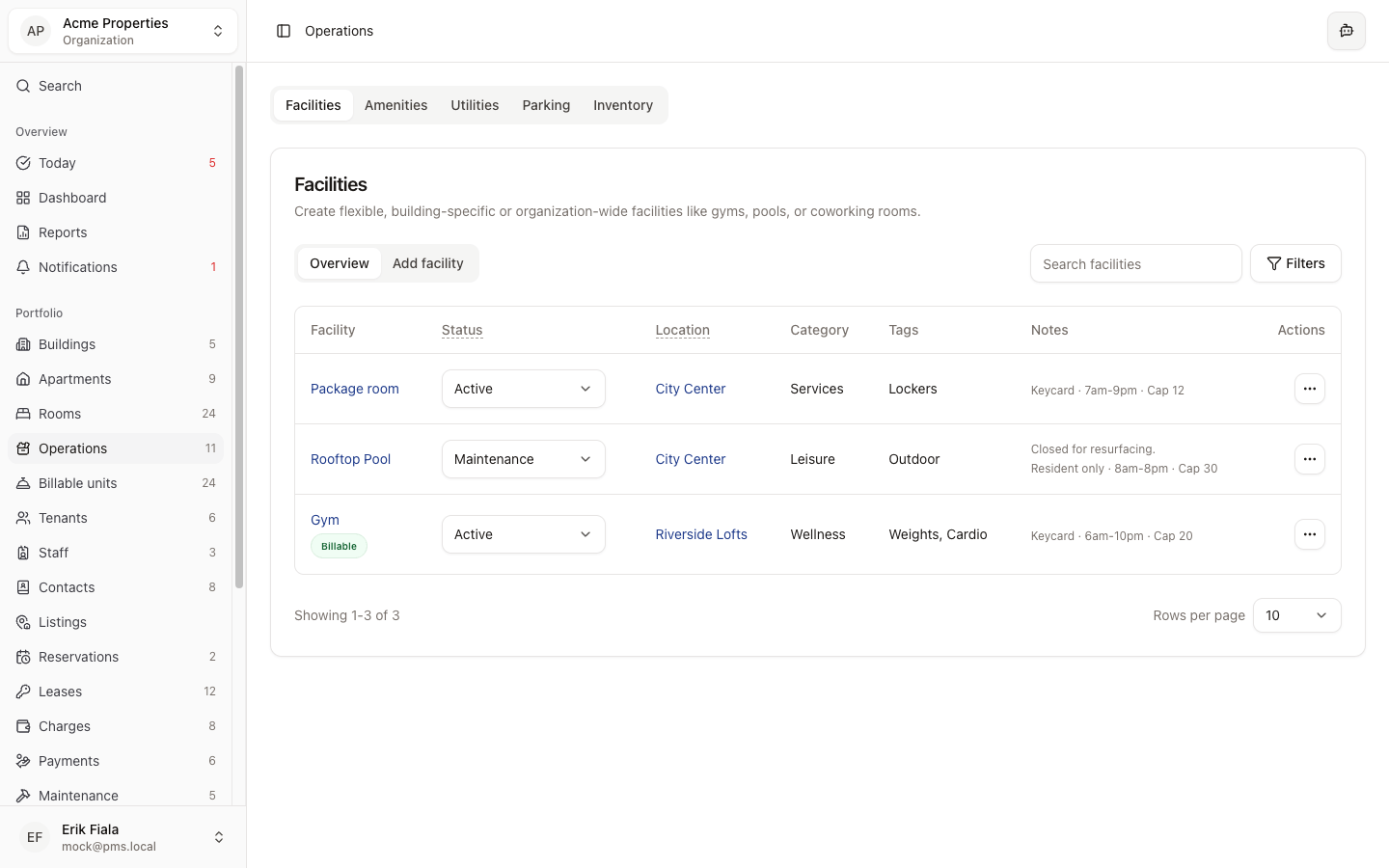Open Gym status dropdown

point(523,534)
